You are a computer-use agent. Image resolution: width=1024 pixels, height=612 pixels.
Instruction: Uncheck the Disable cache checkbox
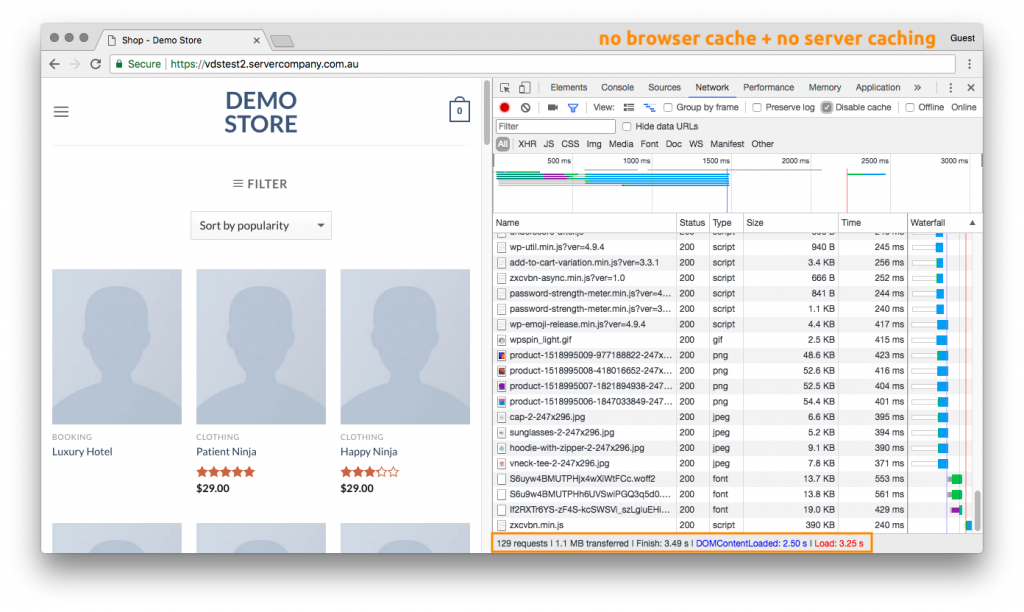tap(827, 107)
